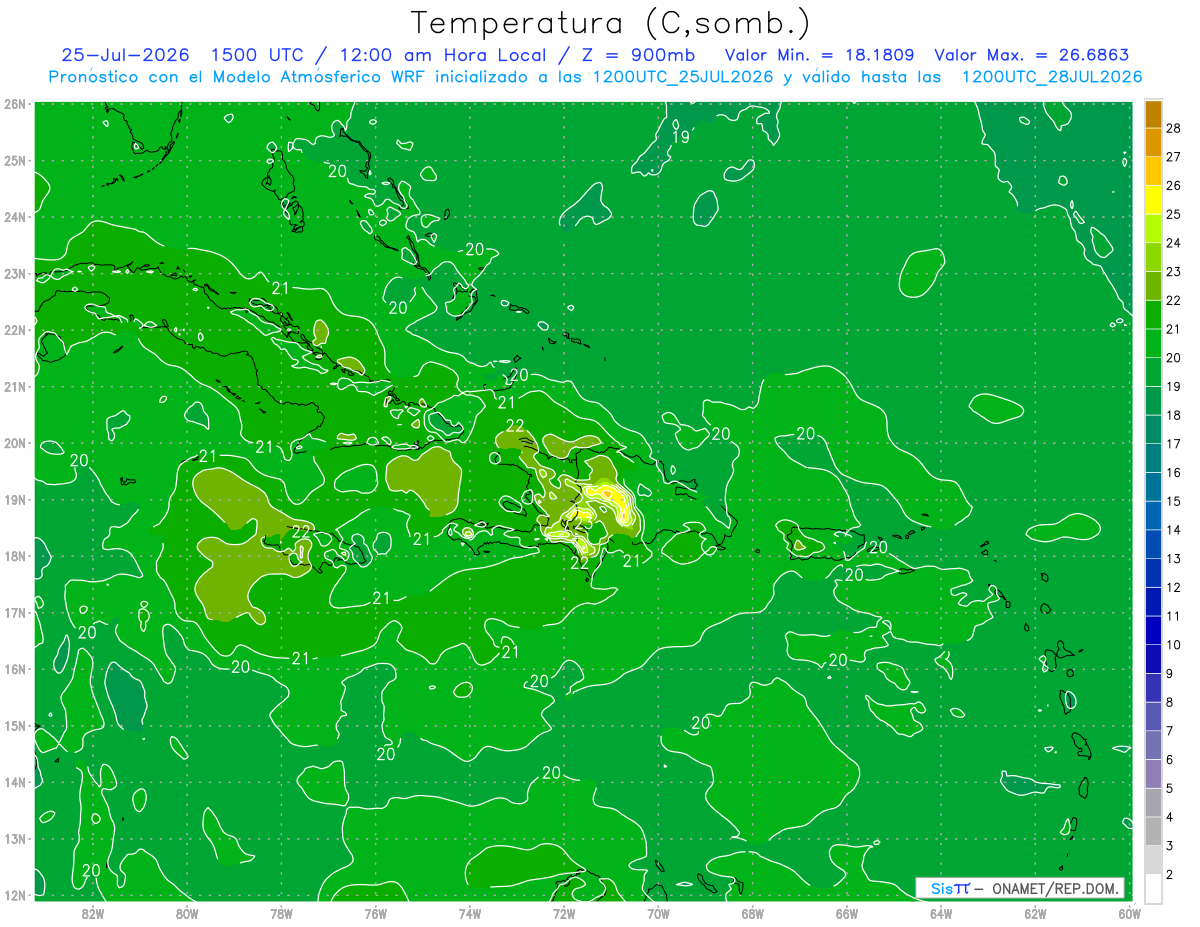Click legend scale value 28
This screenshot has height=927, width=1200.
point(1173,128)
